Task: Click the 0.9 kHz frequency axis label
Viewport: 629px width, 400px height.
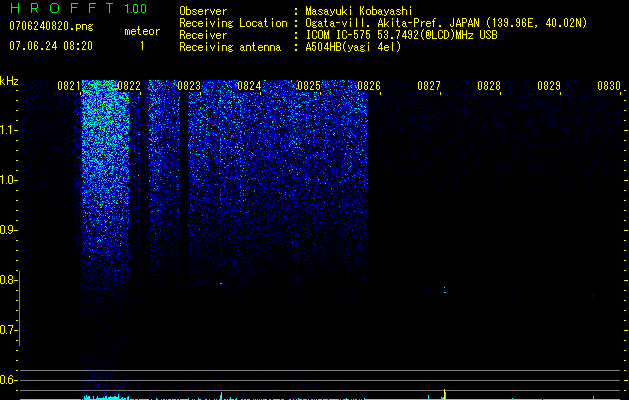Action: pos(7,230)
